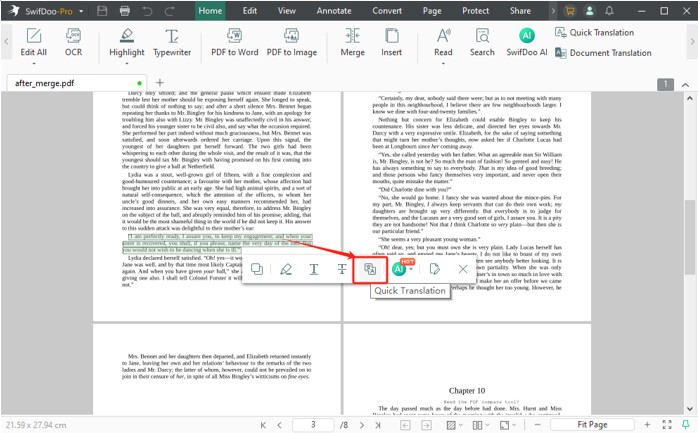698x433 pixels.
Task: Show more ribbon tabs with right chevron
Action: point(553,11)
